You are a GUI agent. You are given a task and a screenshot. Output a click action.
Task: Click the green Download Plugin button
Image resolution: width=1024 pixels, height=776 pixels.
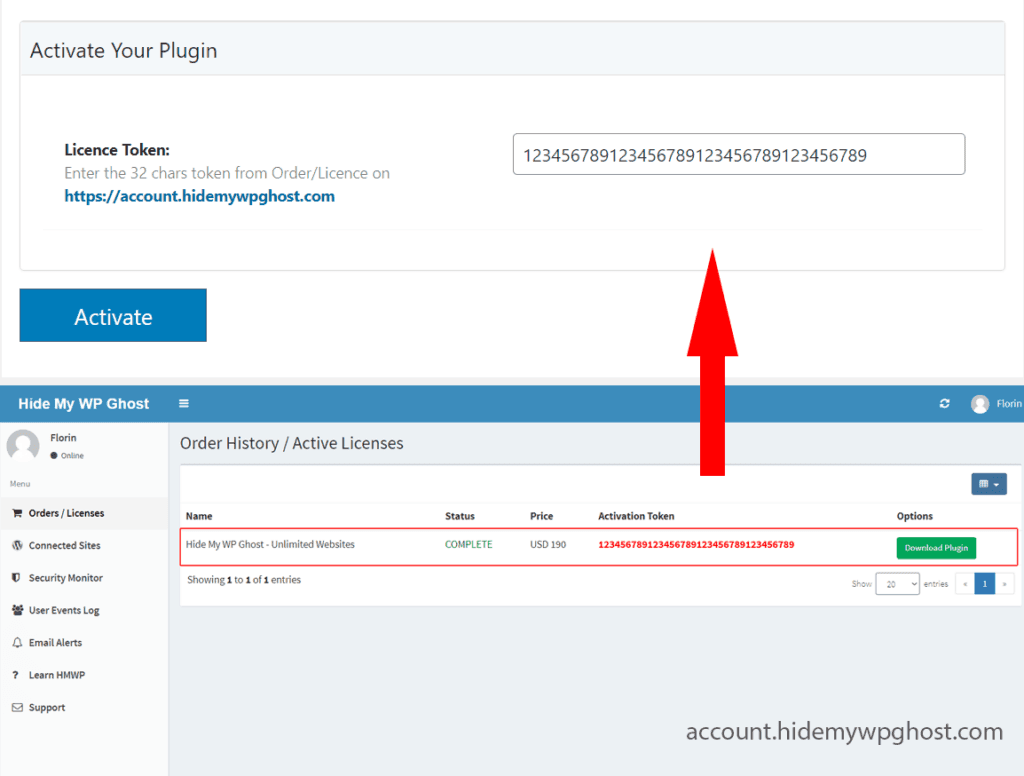click(x=936, y=548)
